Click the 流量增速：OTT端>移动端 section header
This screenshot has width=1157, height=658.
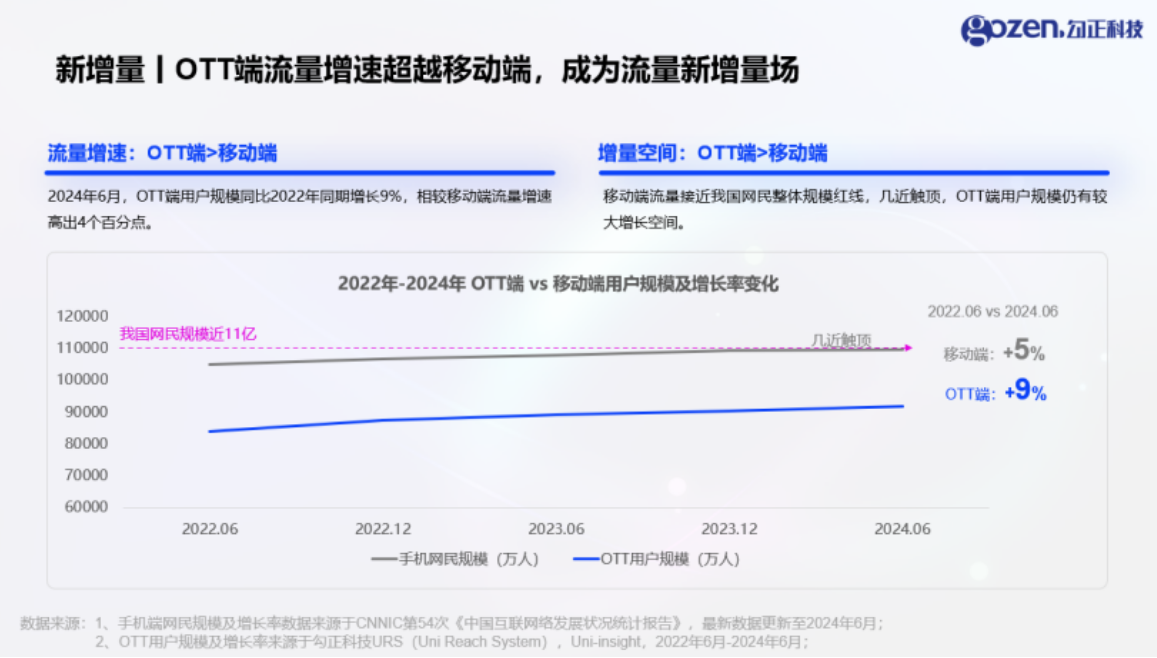(162, 153)
